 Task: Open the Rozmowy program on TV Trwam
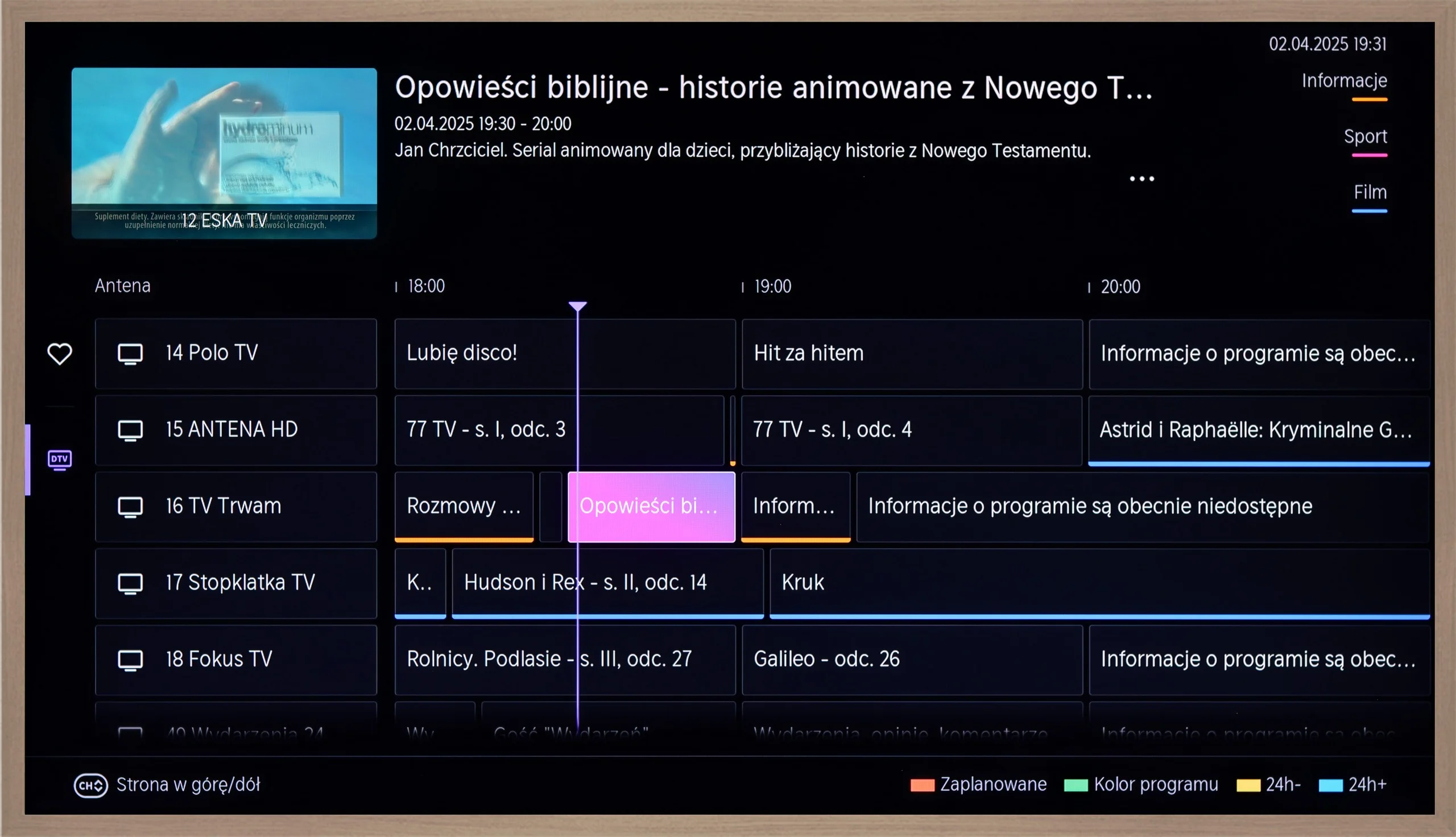click(x=464, y=507)
